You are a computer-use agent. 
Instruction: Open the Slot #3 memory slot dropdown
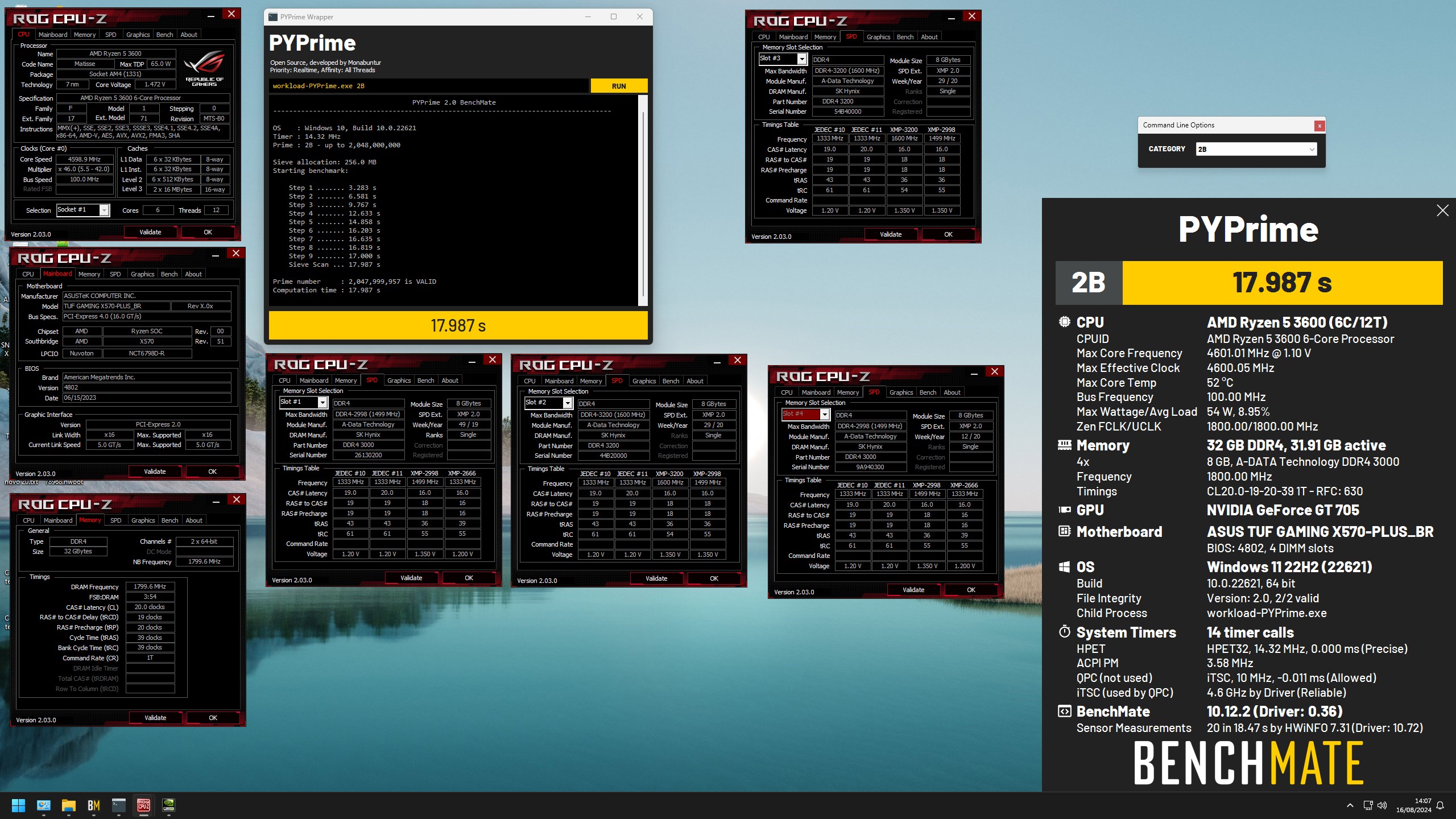[802, 59]
